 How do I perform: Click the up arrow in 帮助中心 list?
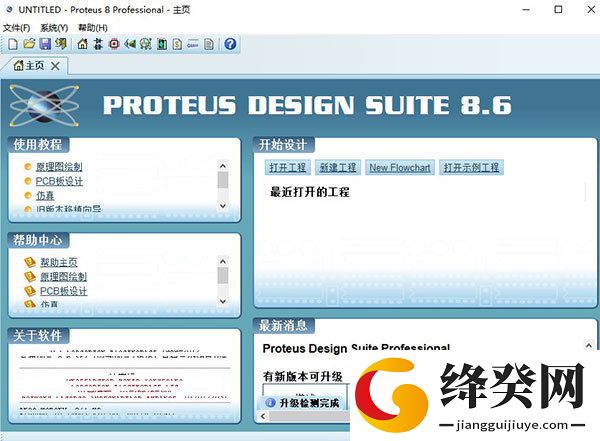pyautogui.click(x=223, y=261)
